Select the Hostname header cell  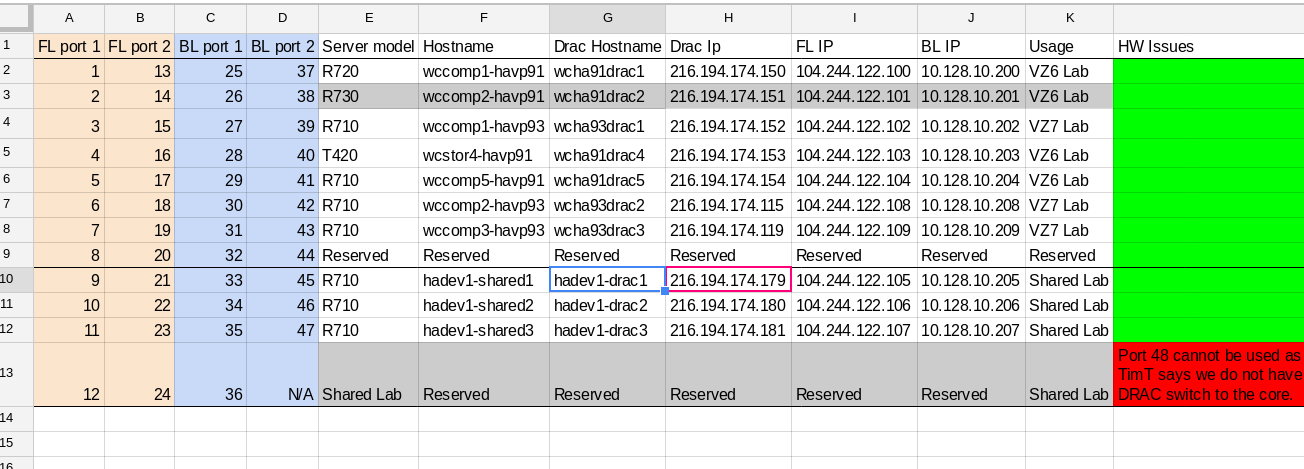tap(483, 46)
